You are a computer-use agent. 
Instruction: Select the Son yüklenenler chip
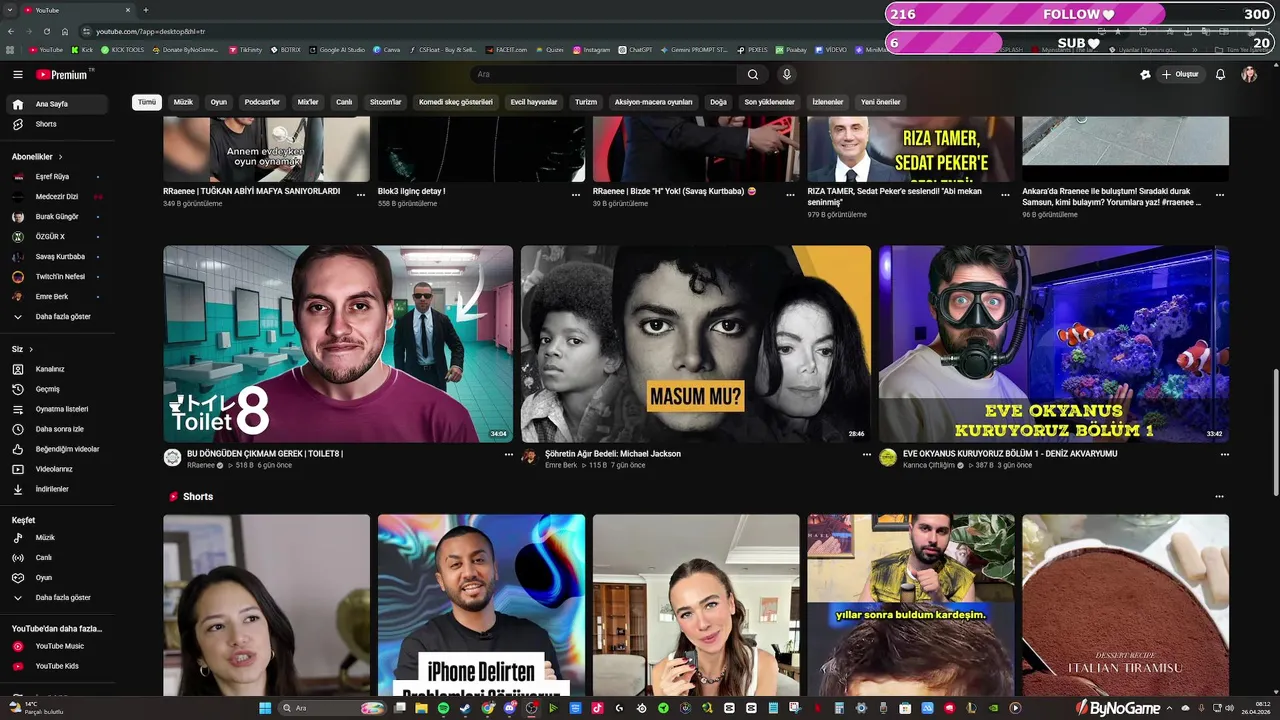coord(769,102)
